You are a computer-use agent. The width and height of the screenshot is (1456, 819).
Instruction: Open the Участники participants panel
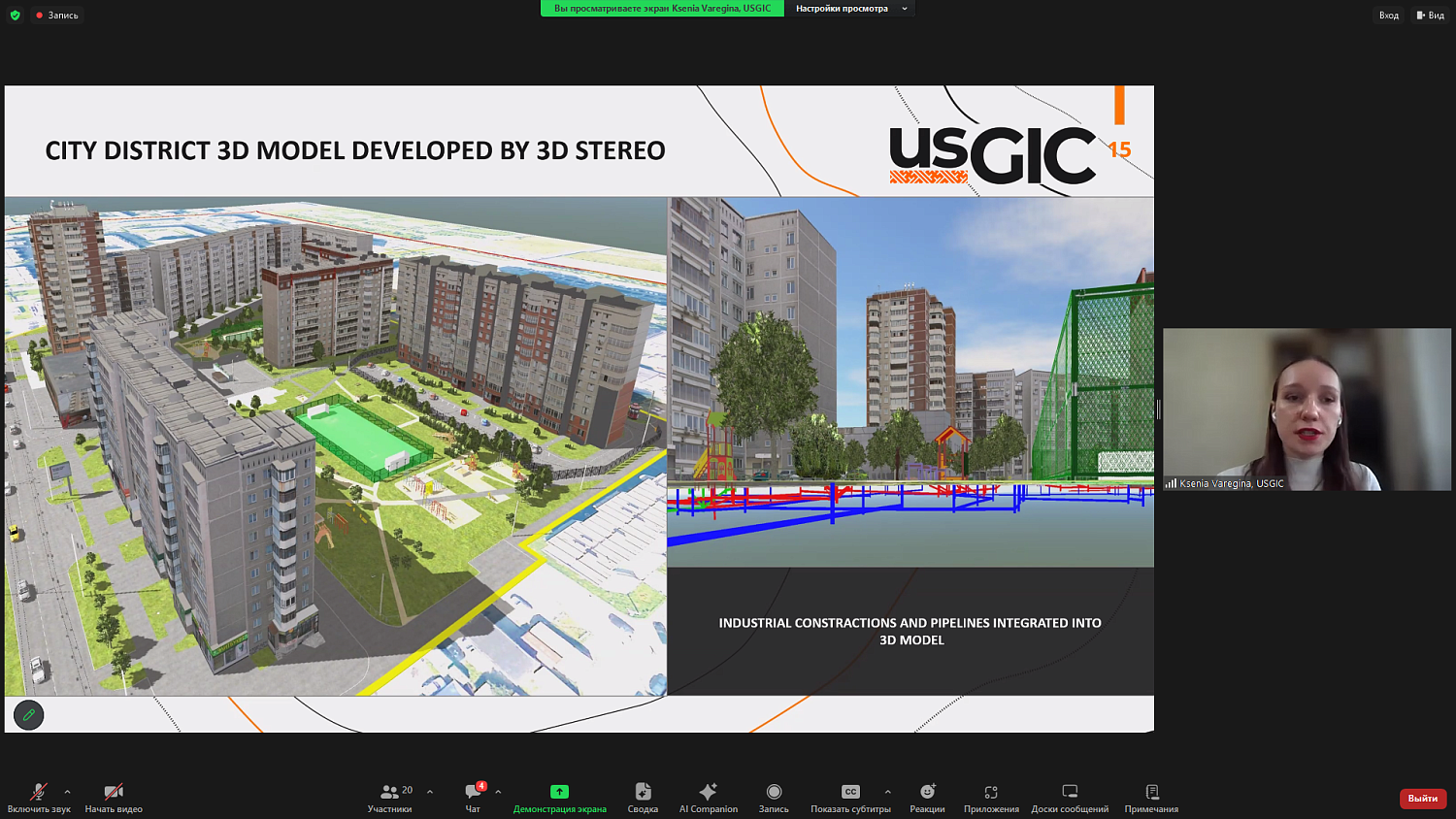(x=390, y=798)
